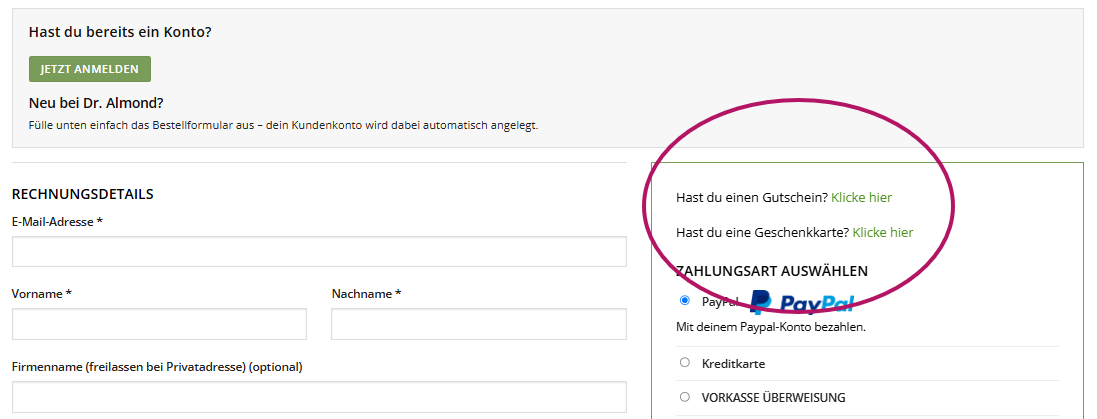Click into the Vorname field
1097x419 pixels.
point(159,325)
